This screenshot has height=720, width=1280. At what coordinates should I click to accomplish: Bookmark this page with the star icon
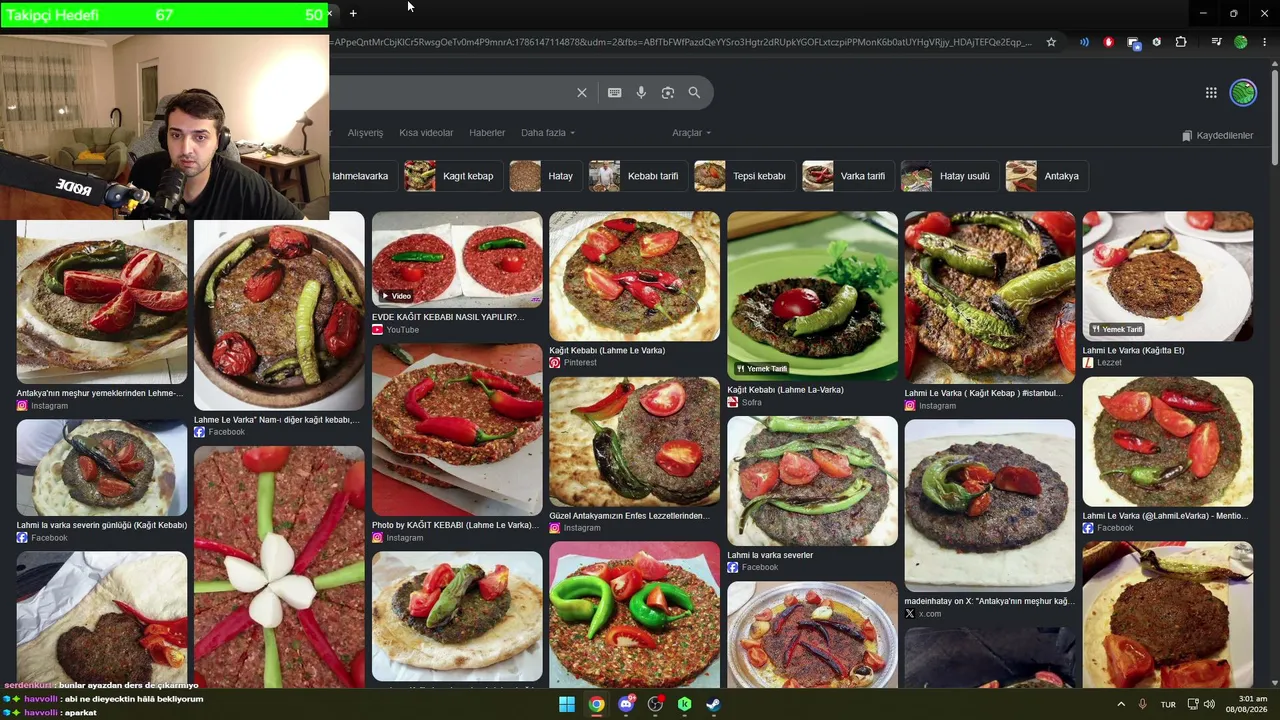pyautogui.click(x=1051, y=42)
